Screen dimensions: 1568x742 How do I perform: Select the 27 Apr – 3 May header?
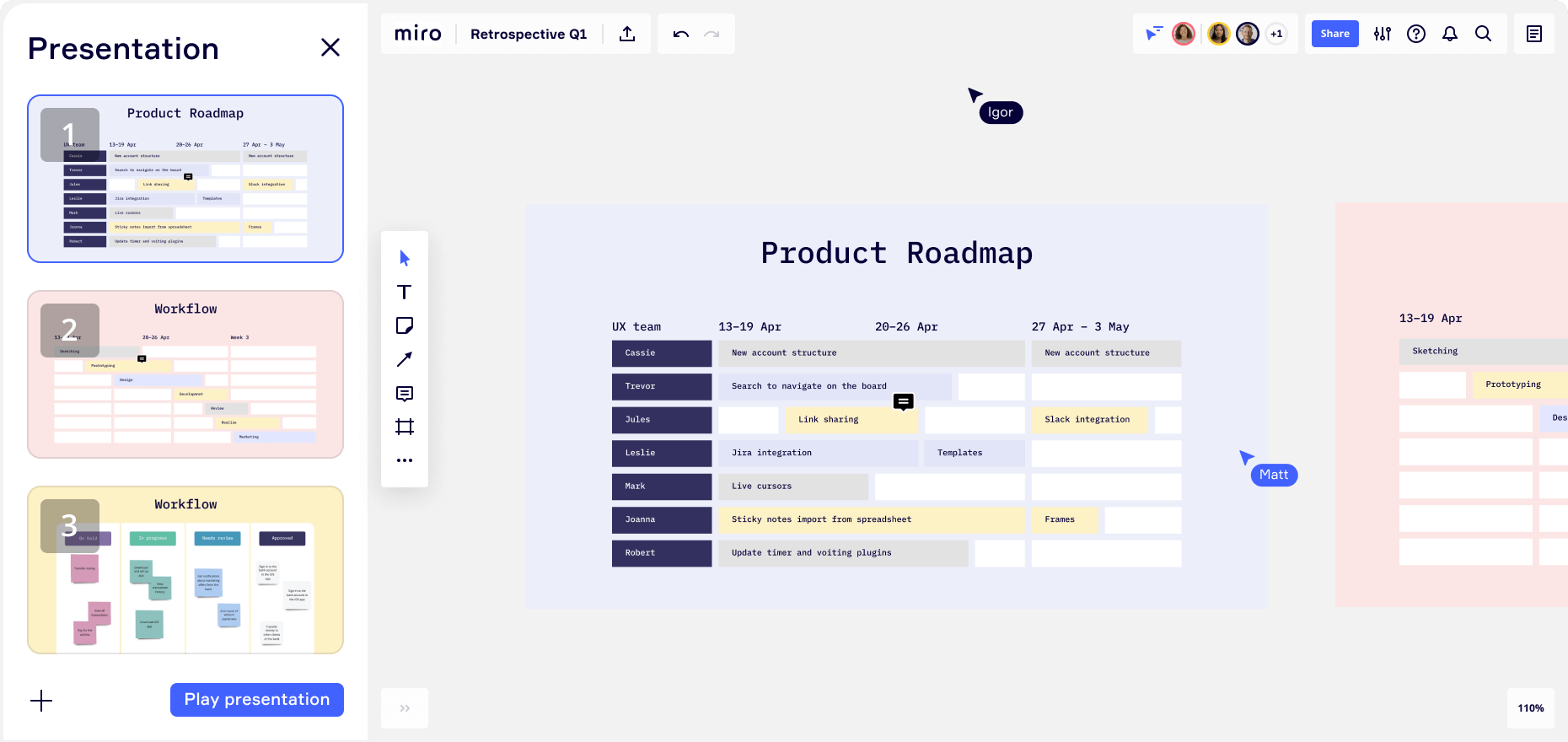[x=1080, y=326]
